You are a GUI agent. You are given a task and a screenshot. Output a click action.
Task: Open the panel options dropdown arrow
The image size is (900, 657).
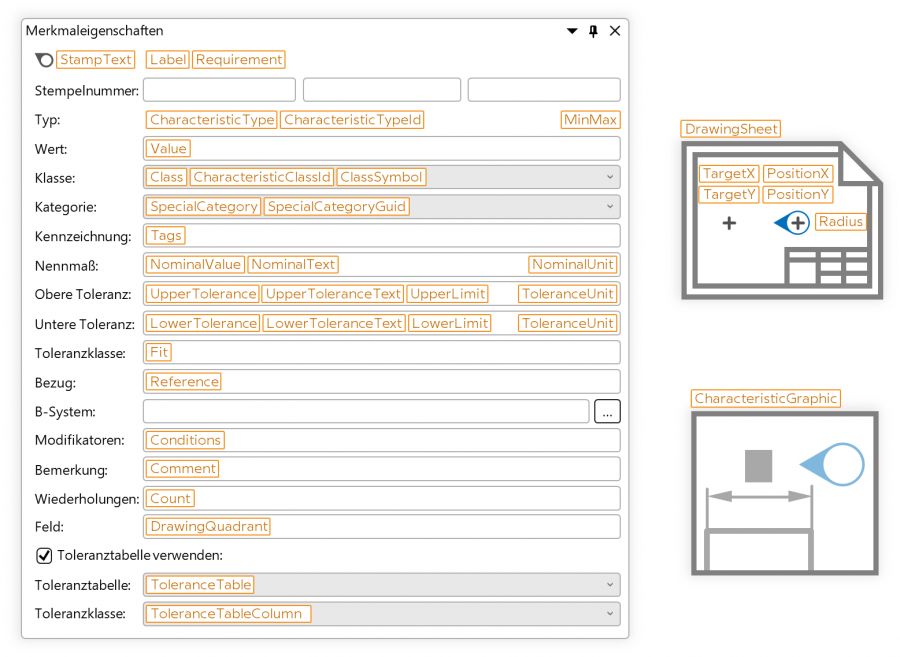572,31
